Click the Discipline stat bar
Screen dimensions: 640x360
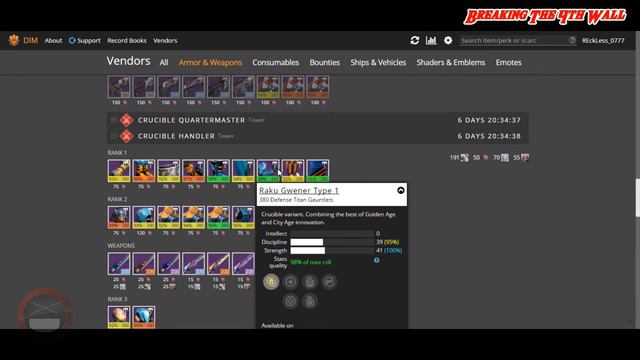[332, 242]
